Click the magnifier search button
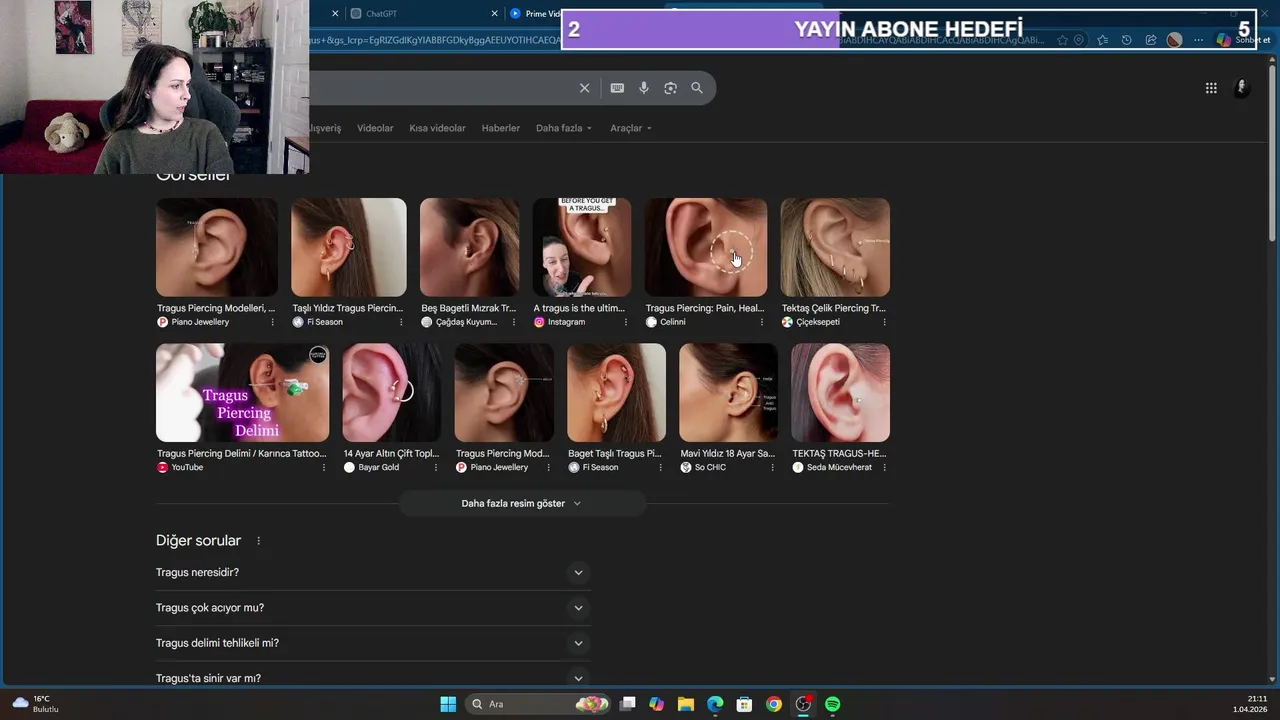The height and width of the screenshot is (720, 1280). click(x=697, y=88)
